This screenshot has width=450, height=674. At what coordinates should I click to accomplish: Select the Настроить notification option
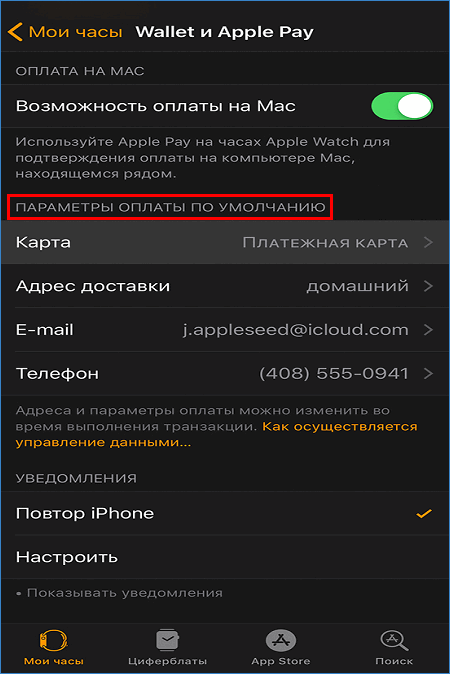(225, 557)
